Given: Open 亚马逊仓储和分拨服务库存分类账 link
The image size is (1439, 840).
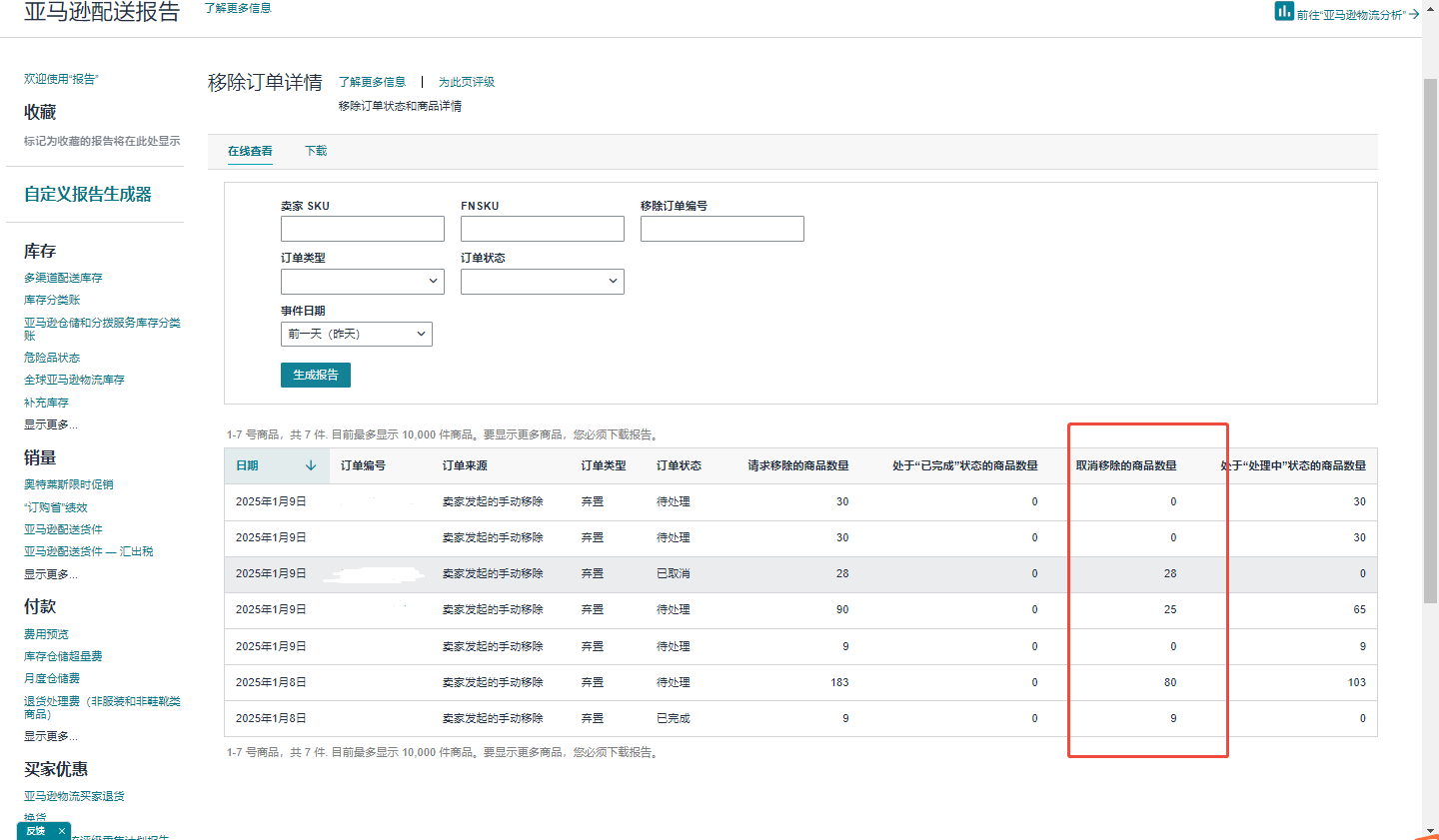Looking at the screenshot, I should (x=102, y=329).
